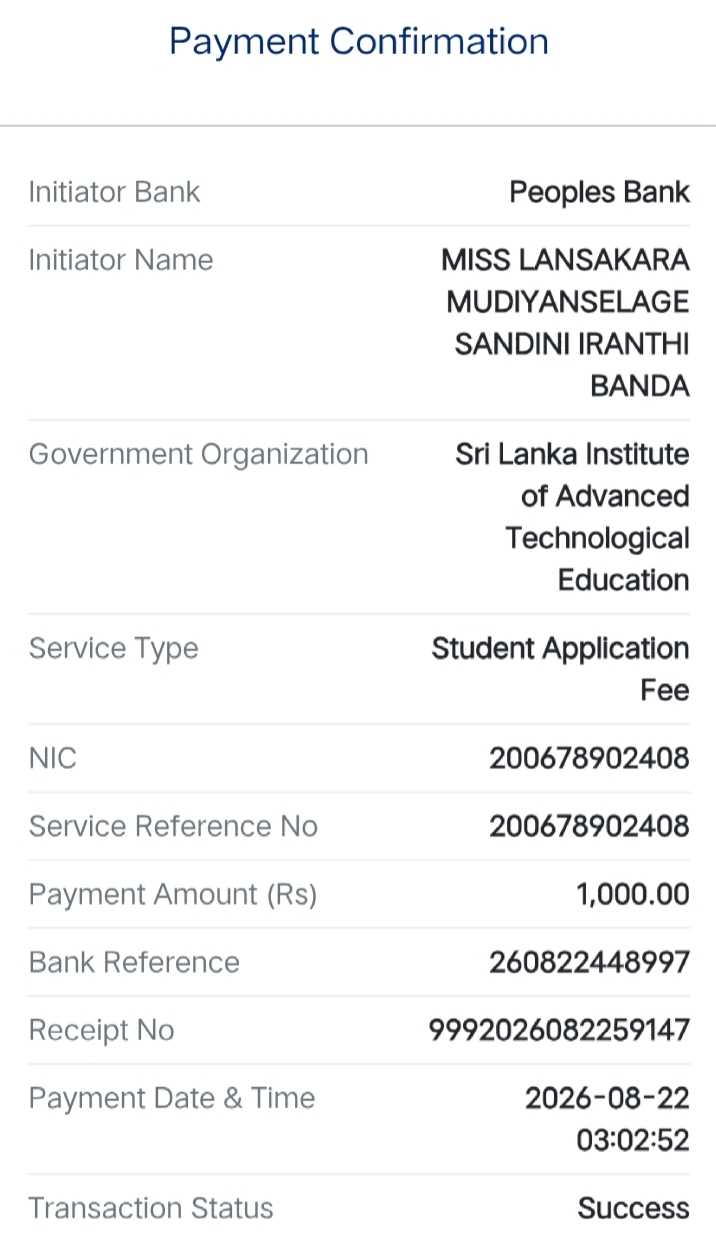Image resolution: width=716 pixels, height=1236 pixels.
Task: Tap the Bank Reference number 260822448997
Action: coord(589,962)
